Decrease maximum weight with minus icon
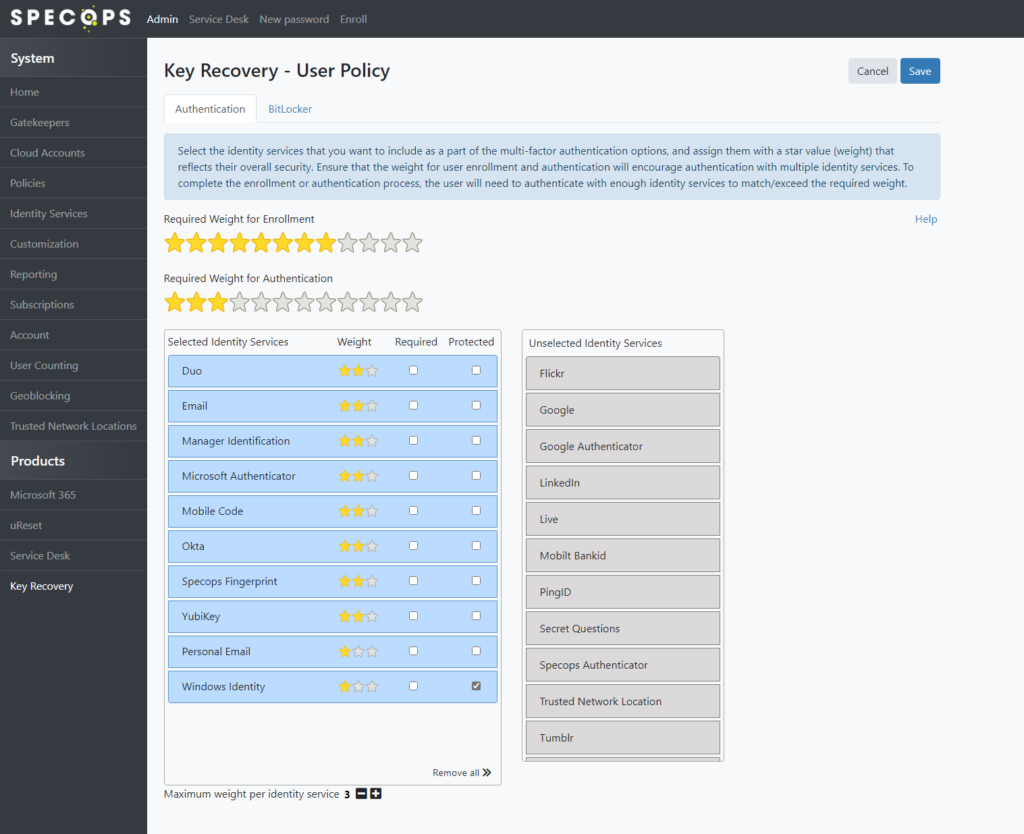The width and height of the screenshot is (1024, 834). 361,794
